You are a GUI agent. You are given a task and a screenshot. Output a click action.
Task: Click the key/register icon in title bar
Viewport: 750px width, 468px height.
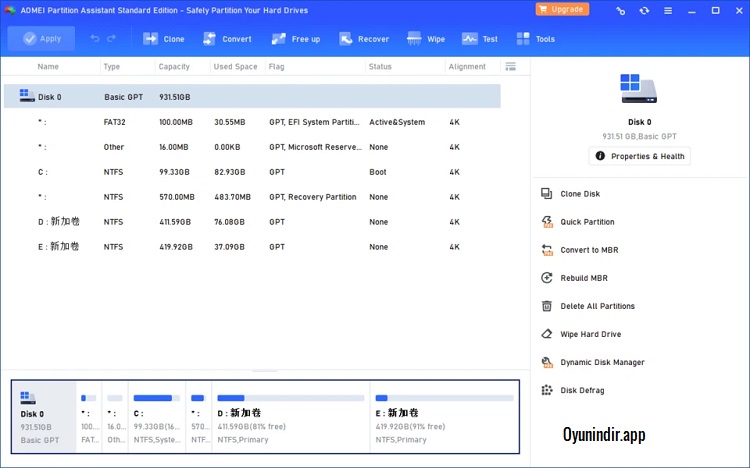point(620,11)
